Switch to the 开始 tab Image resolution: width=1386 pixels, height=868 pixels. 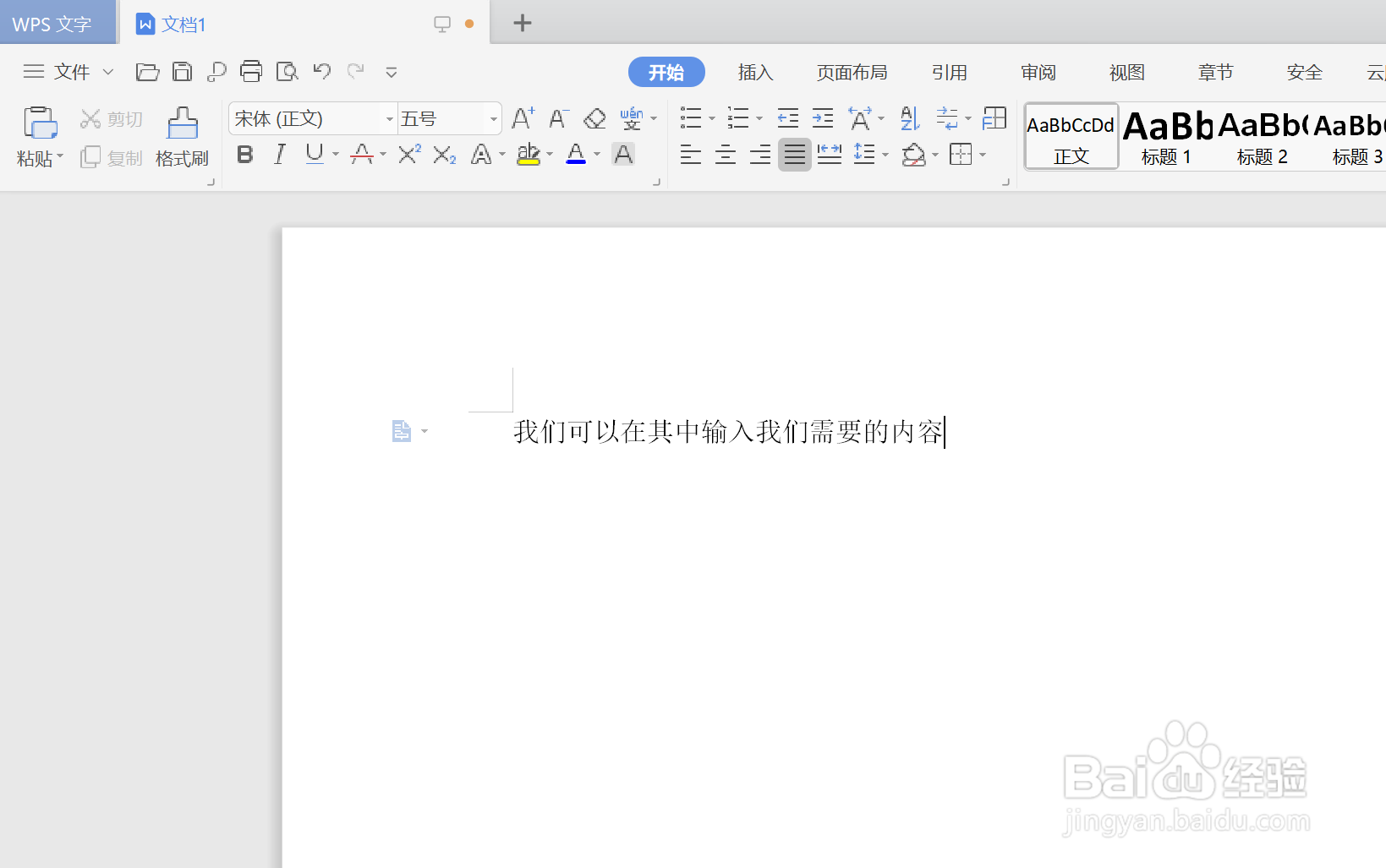pyautogui.click(x=666, y=72)
